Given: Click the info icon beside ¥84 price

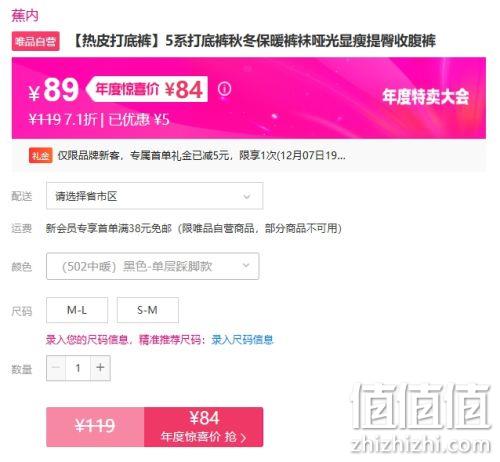Looking at the screenshot, I should pos(224,89).
